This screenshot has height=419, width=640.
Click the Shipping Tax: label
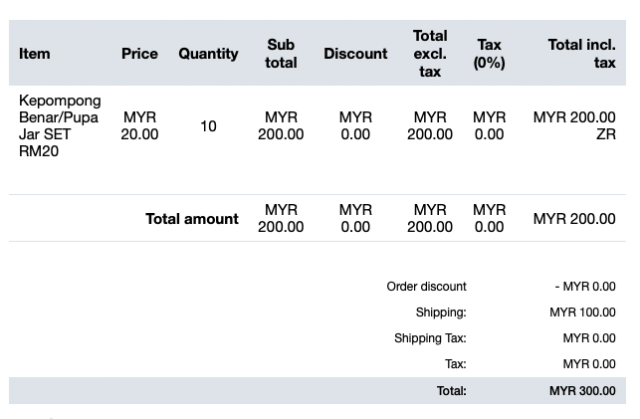coord(430,339)
